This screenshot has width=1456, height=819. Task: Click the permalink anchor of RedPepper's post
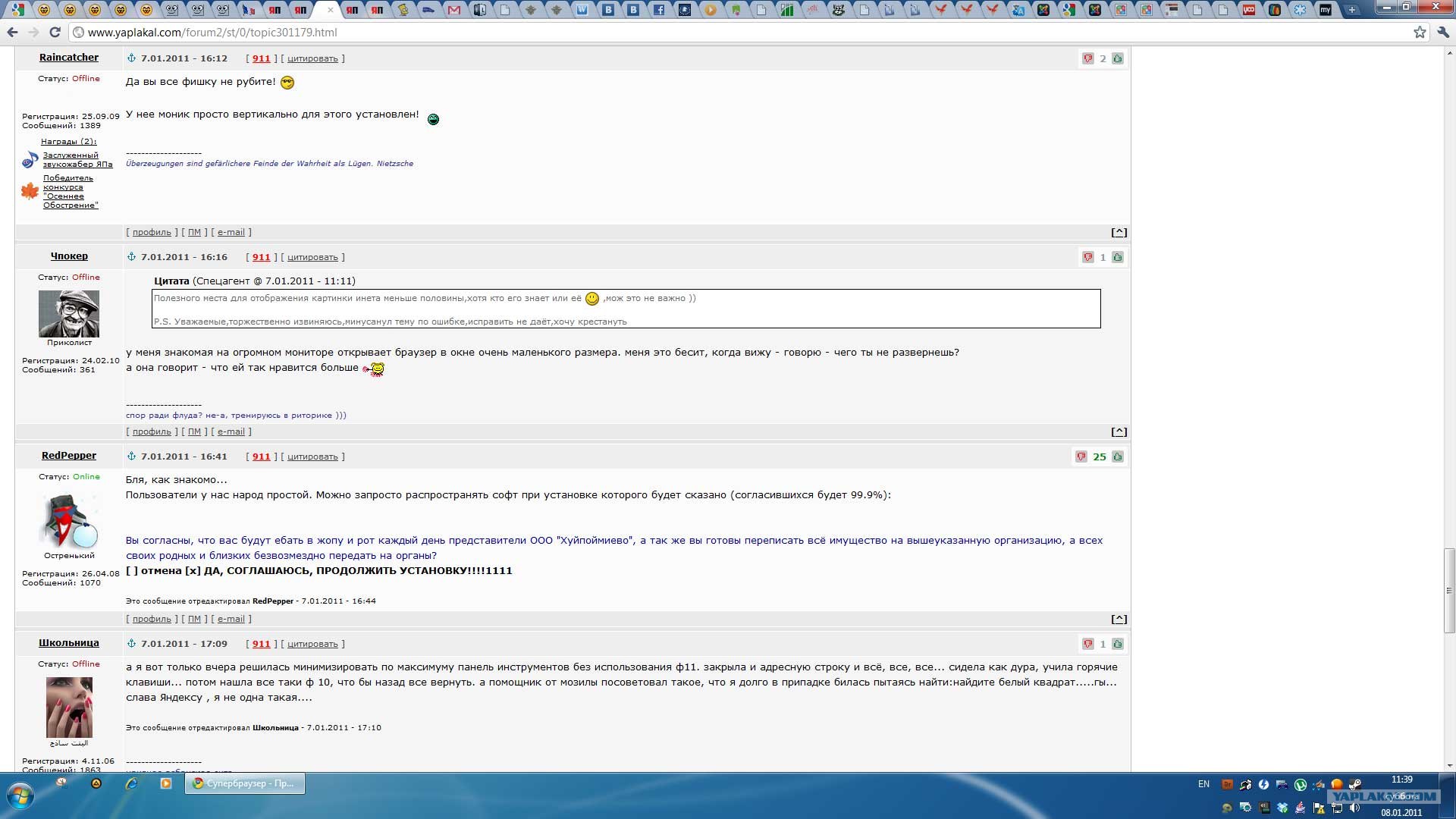pos(131,457)
